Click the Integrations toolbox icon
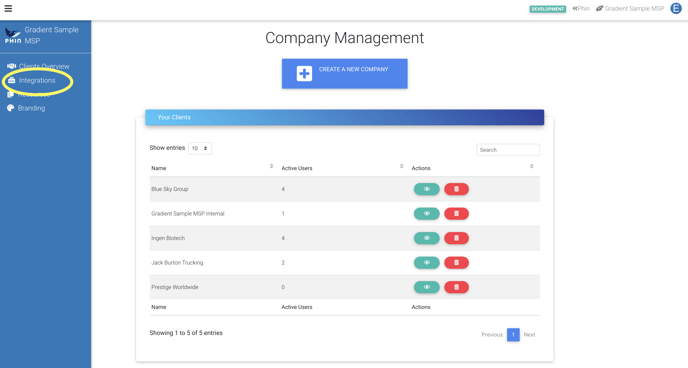 click(11, 80)
